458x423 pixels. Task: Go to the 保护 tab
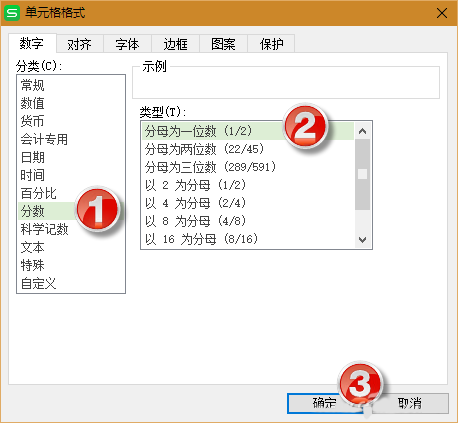tap(271, 44)
